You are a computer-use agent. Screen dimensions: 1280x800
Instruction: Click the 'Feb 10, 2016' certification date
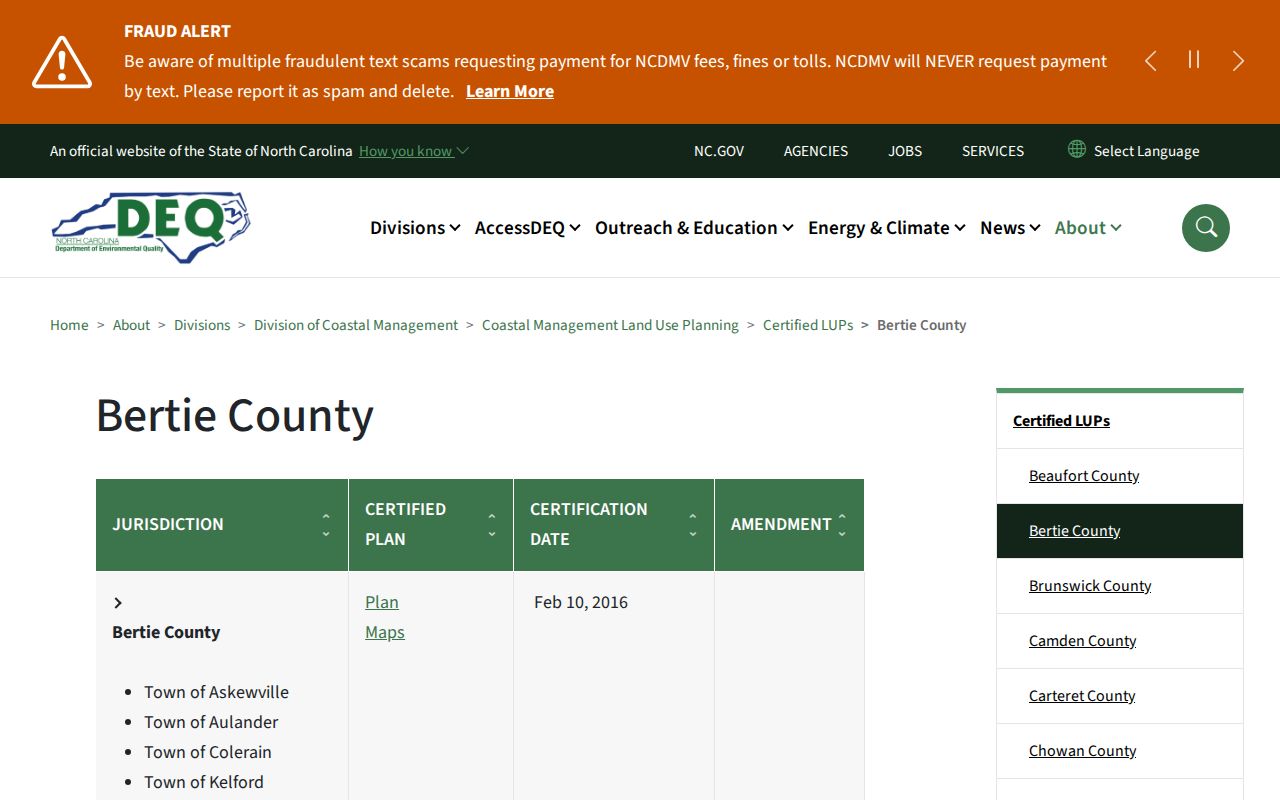pos(581,602)
